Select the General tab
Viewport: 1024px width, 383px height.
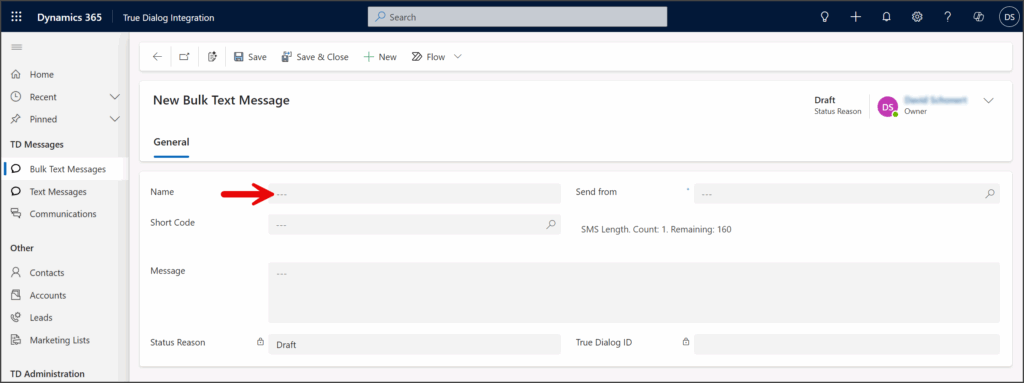pos(171,142)
